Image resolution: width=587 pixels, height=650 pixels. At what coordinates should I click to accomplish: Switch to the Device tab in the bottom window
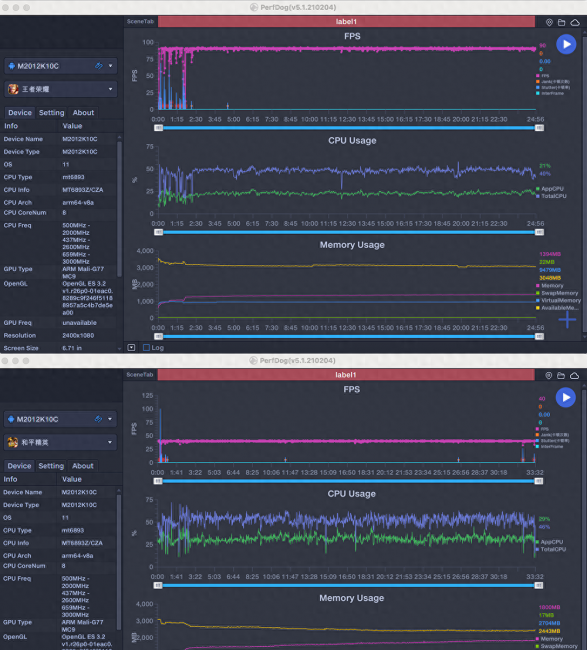19,466
